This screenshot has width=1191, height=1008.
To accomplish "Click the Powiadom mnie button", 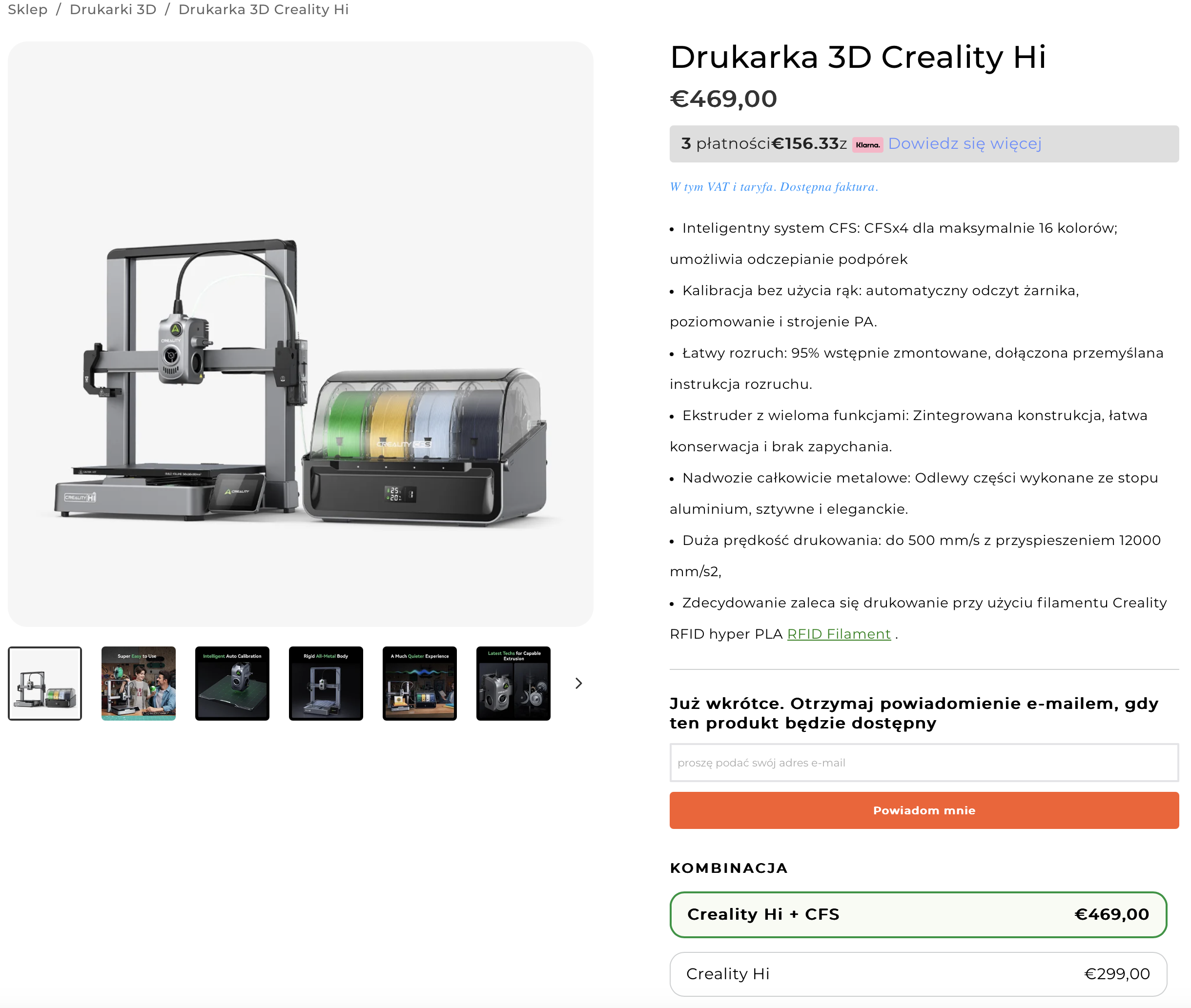I will pyautogui.click(x=924, y=810).
